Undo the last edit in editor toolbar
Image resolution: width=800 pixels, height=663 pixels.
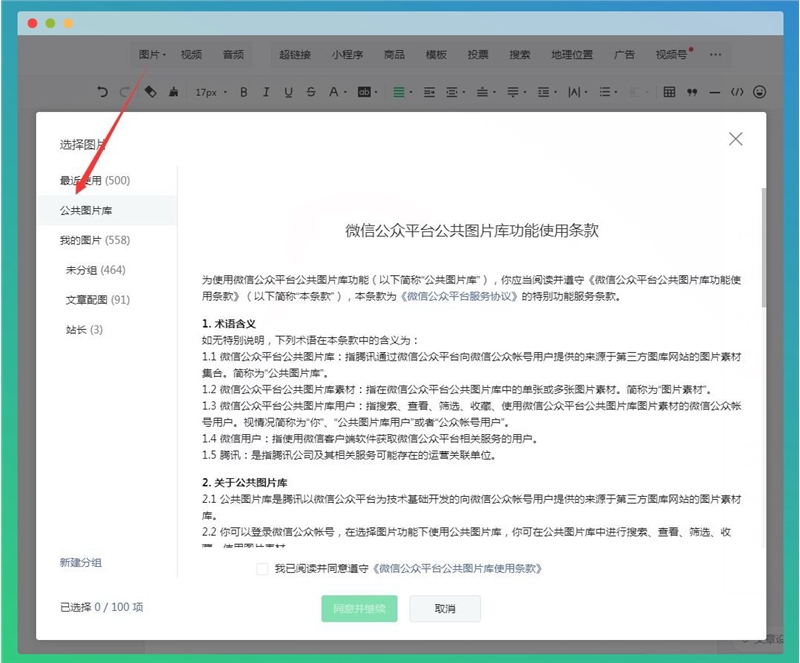102,92
